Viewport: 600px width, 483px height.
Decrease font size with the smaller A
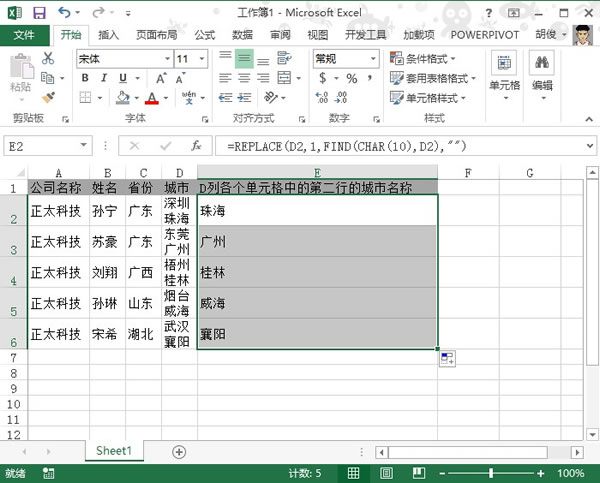[180, 78]
